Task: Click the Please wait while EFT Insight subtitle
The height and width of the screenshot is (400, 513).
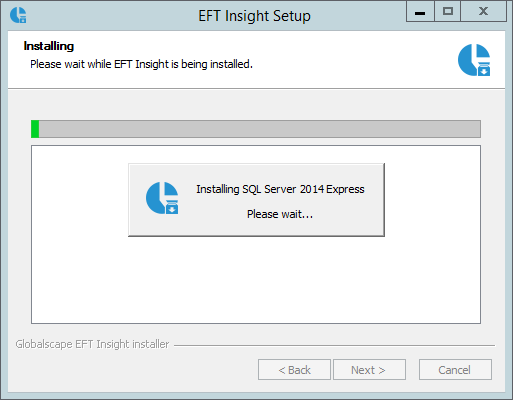Action: coord(141,64)
